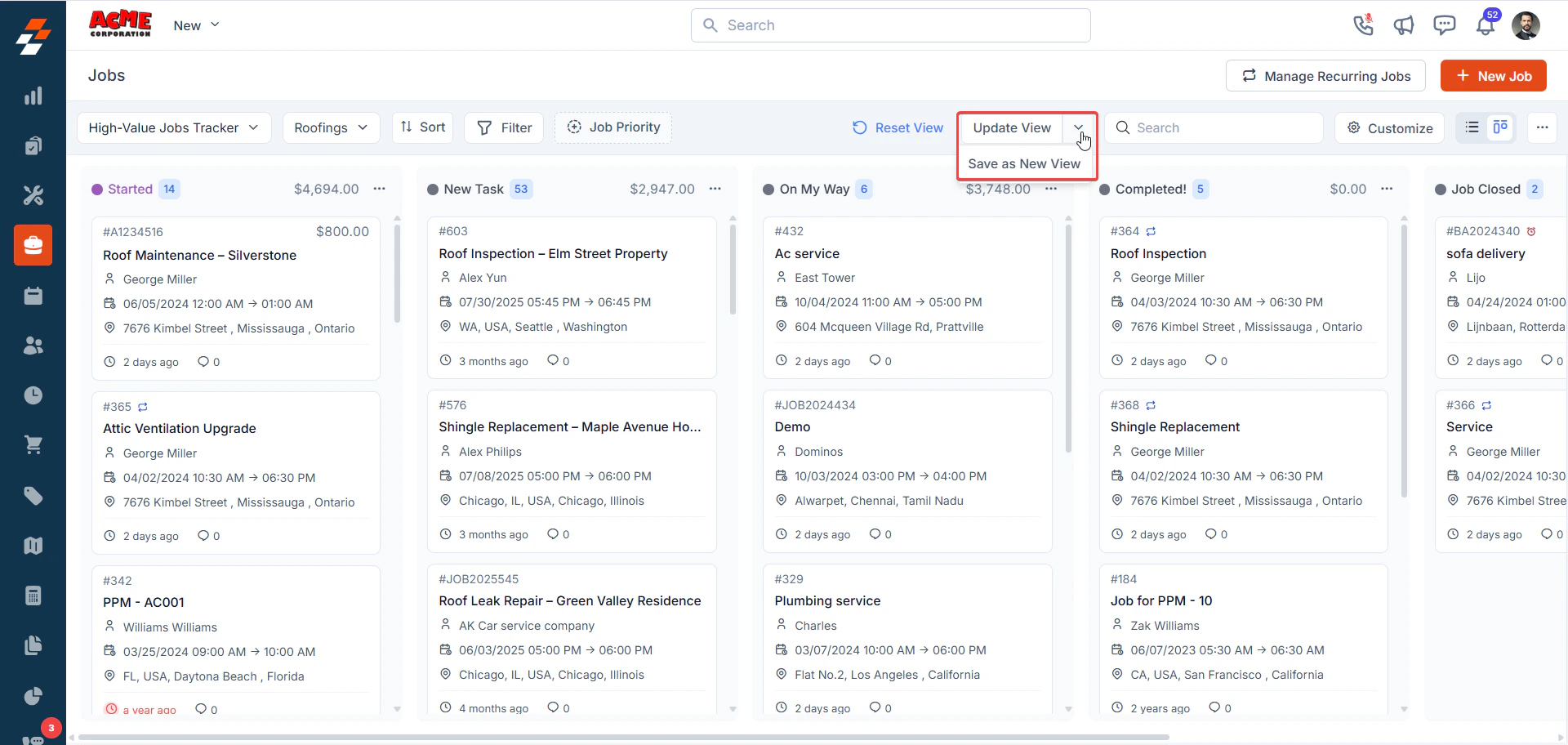
Task: Open job card Ac service
Action: [907, 297]
